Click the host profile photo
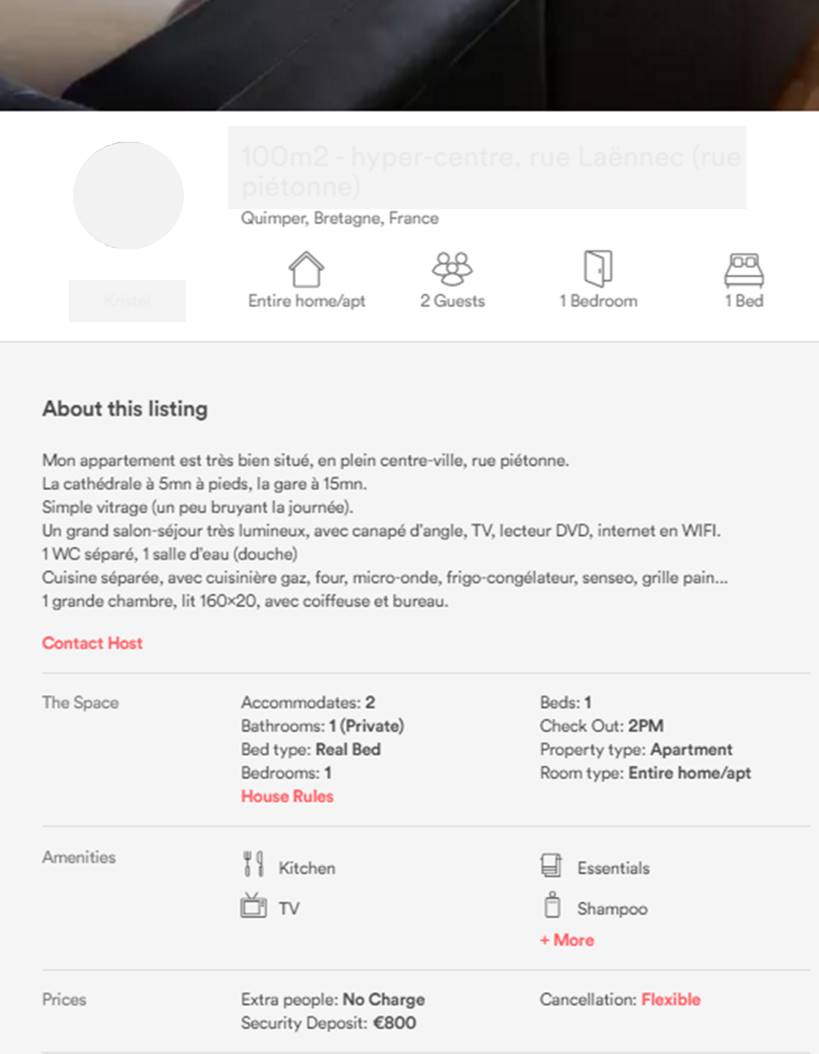This screenshot has height=1054, width=819. click(128, 196)
